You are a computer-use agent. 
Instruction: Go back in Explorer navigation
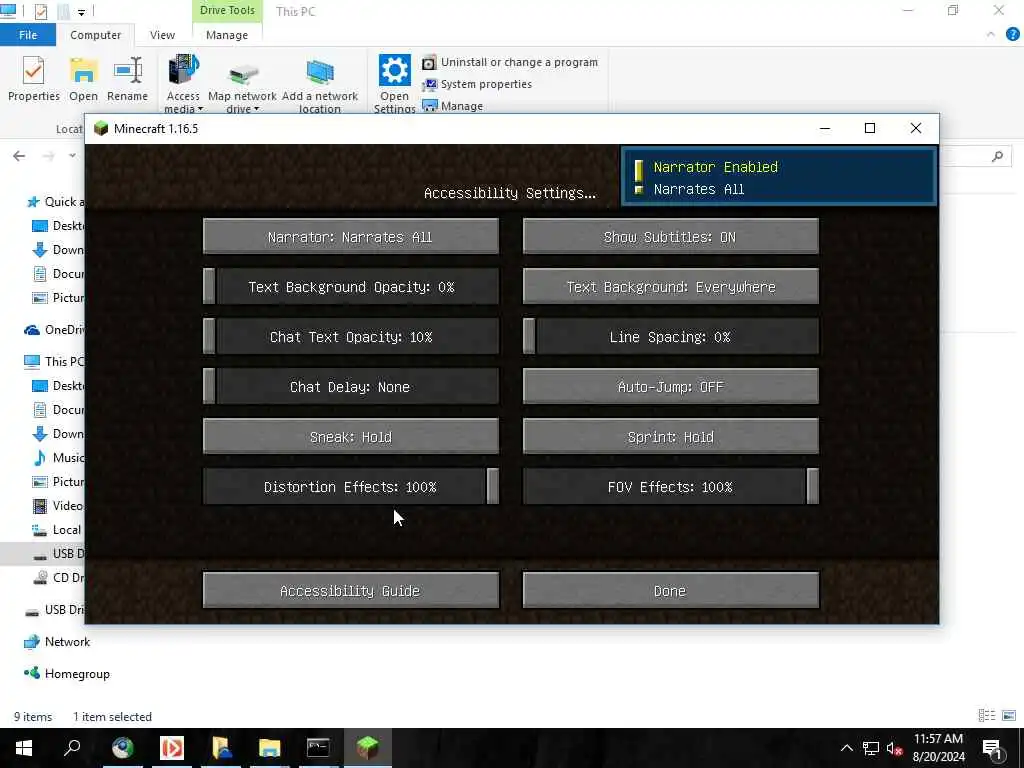click(19, 155)
